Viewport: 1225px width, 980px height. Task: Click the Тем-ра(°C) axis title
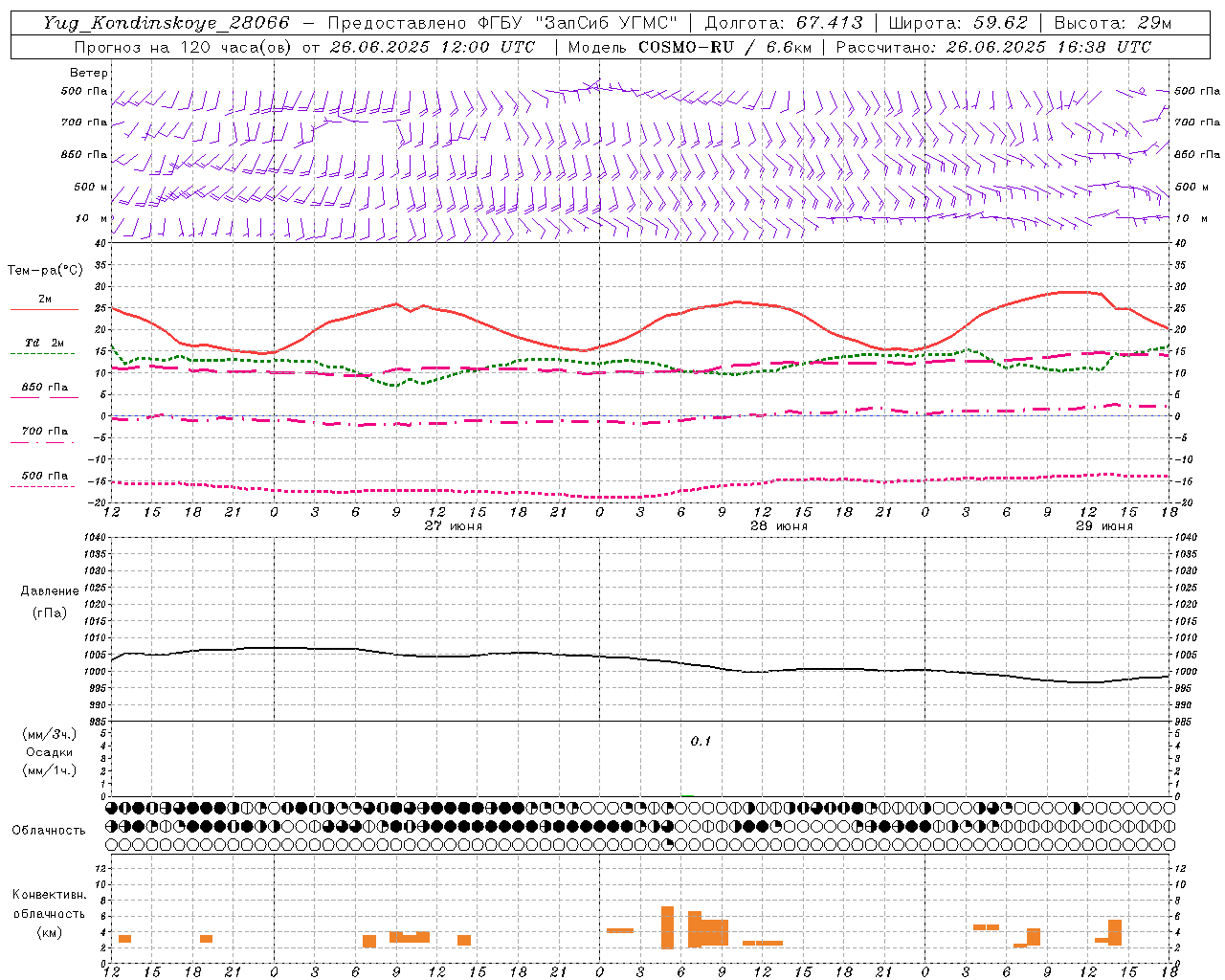[45, 271]
